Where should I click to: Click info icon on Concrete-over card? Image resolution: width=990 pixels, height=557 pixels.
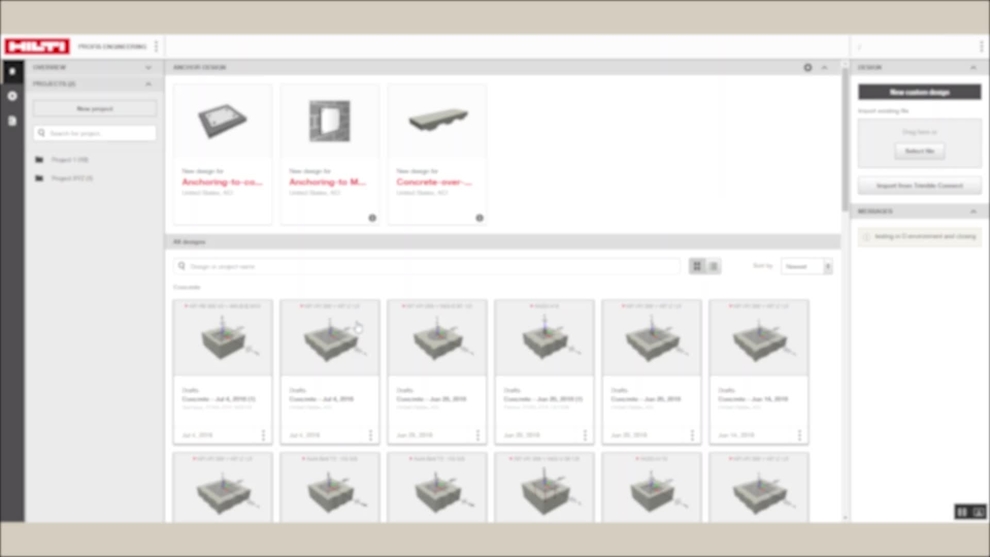tap(479, 217)
